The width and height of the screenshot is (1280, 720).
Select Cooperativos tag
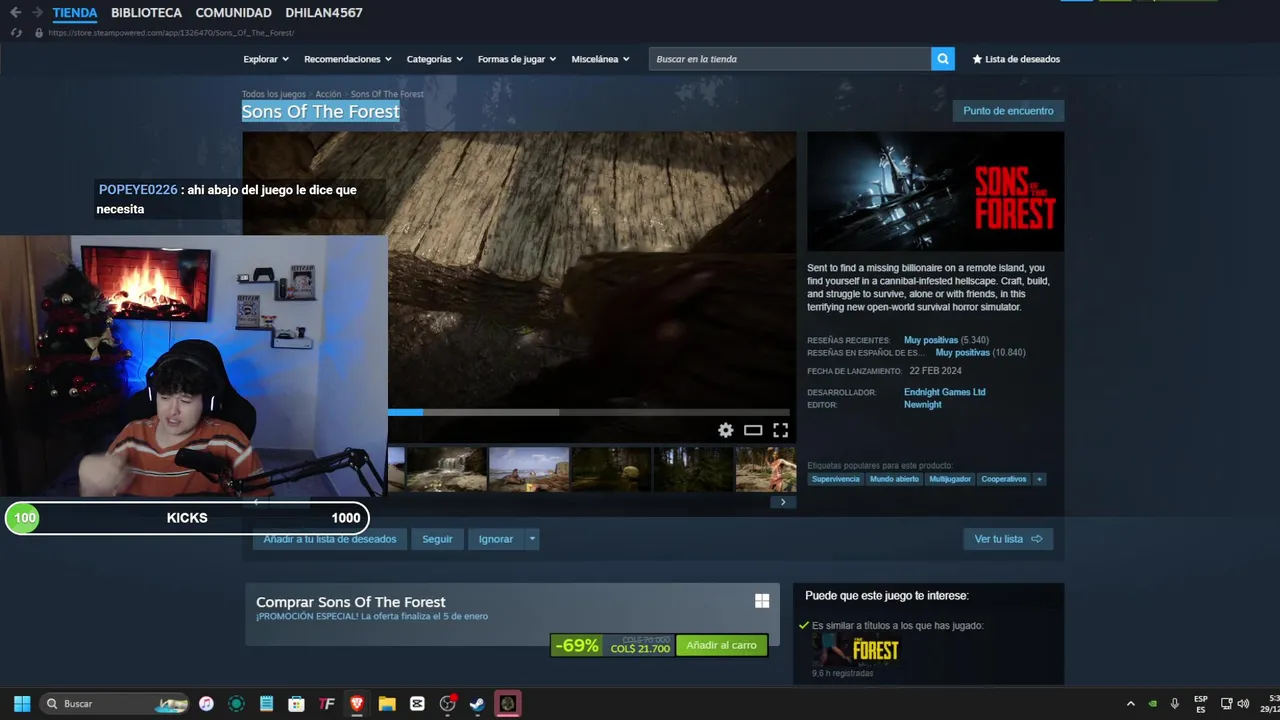click(x=1004, y=479)
